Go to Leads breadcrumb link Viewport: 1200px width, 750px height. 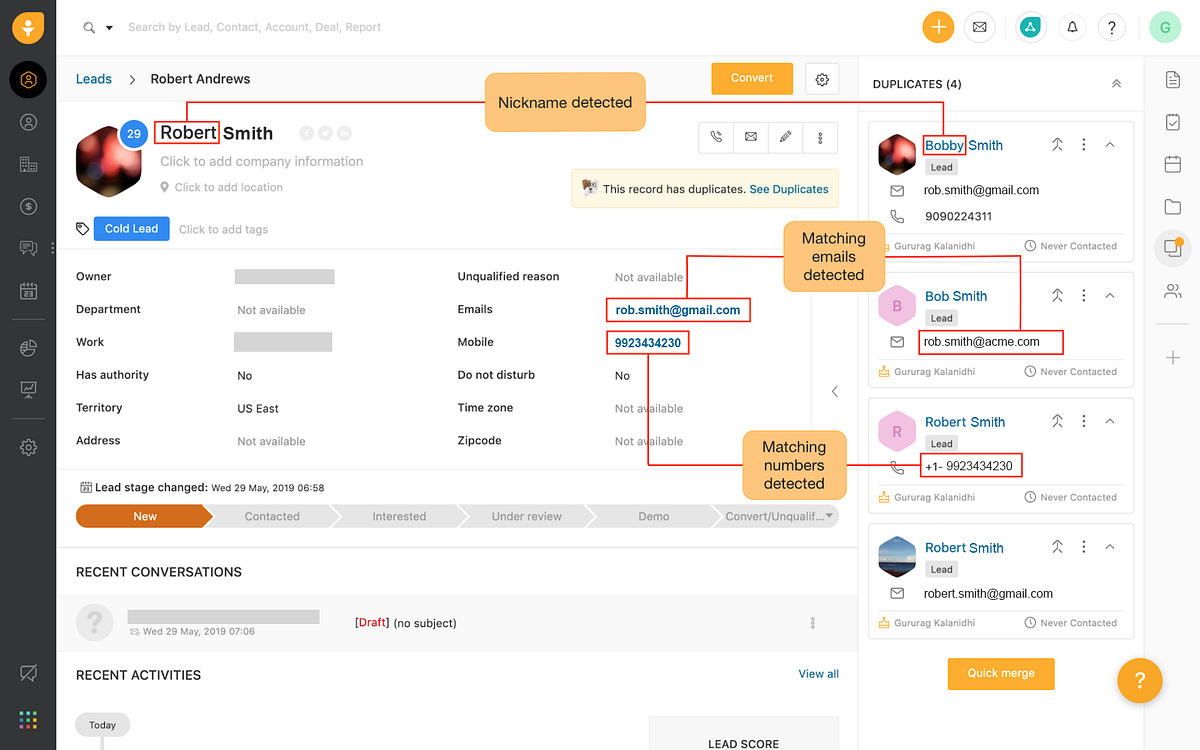(94, 79)
